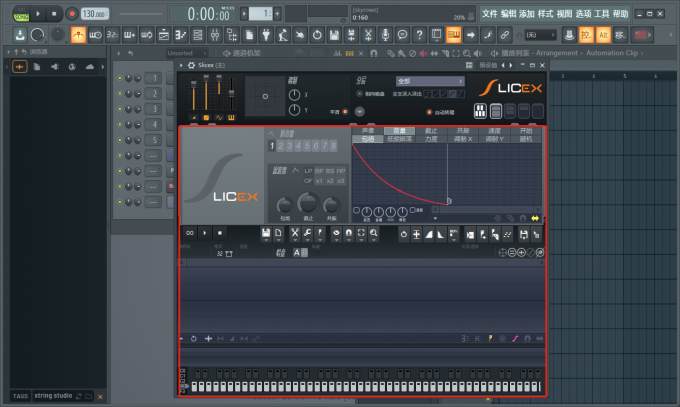The height and width of the screenshot is (407, 680).
Task: Click Slicex fade in ramp icon
Action: tap(428, 235)
